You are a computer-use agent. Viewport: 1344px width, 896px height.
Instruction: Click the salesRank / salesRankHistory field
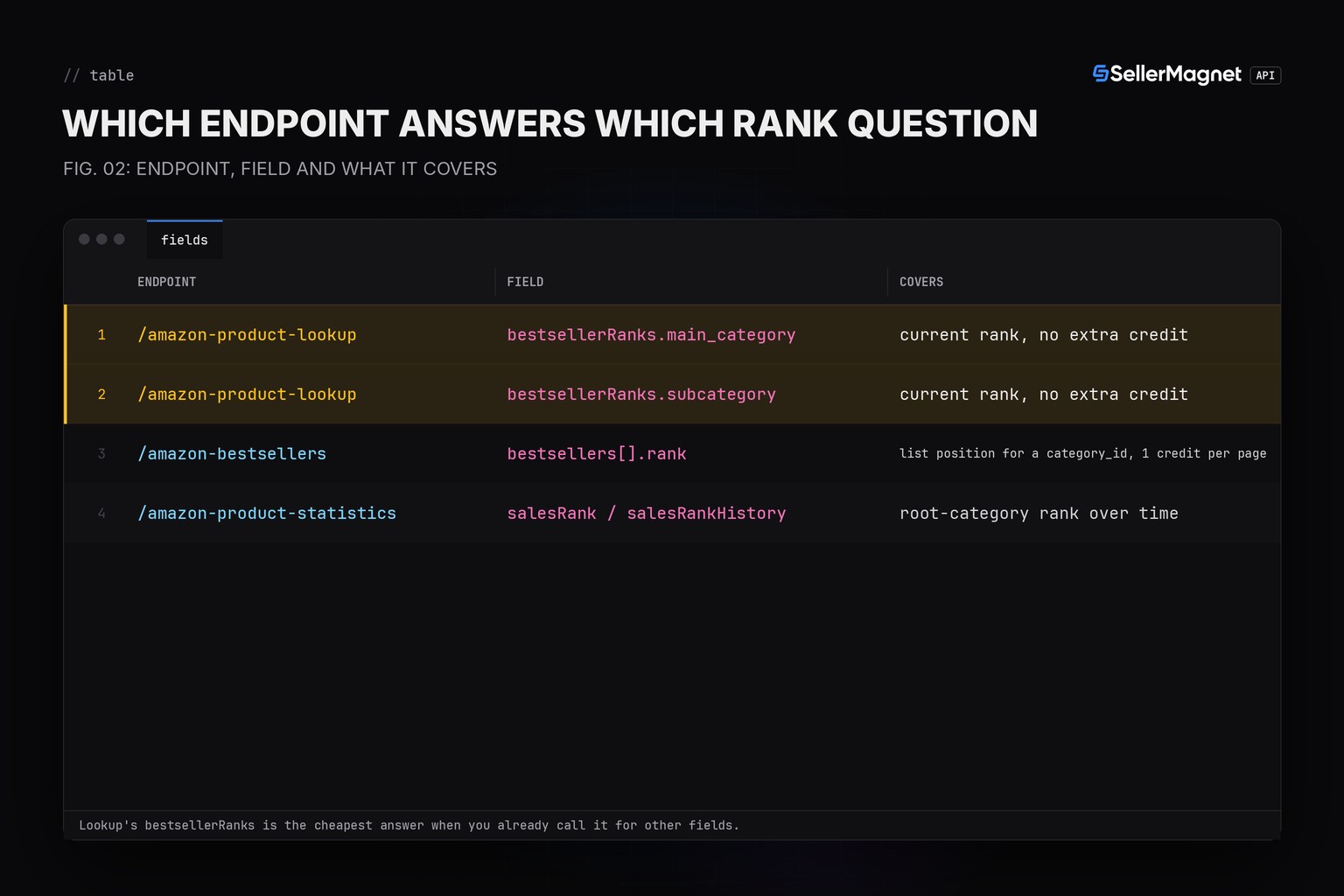point(647,514)
